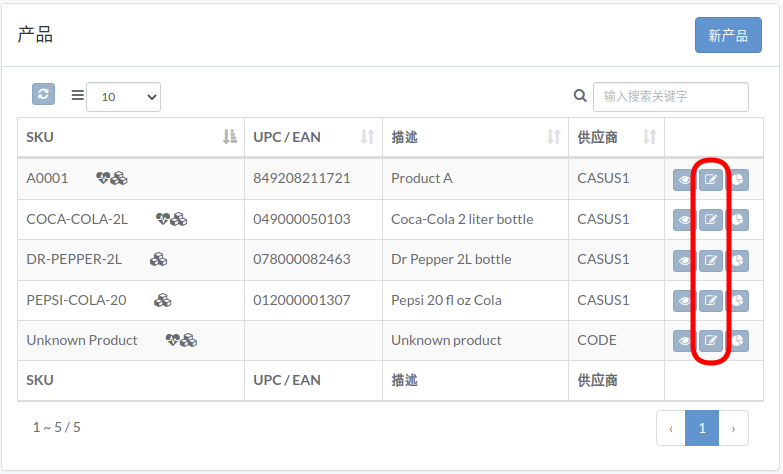Screen dimensions: 783x474
Task: Click the magnifier search icon
Action: coord(580,95)
